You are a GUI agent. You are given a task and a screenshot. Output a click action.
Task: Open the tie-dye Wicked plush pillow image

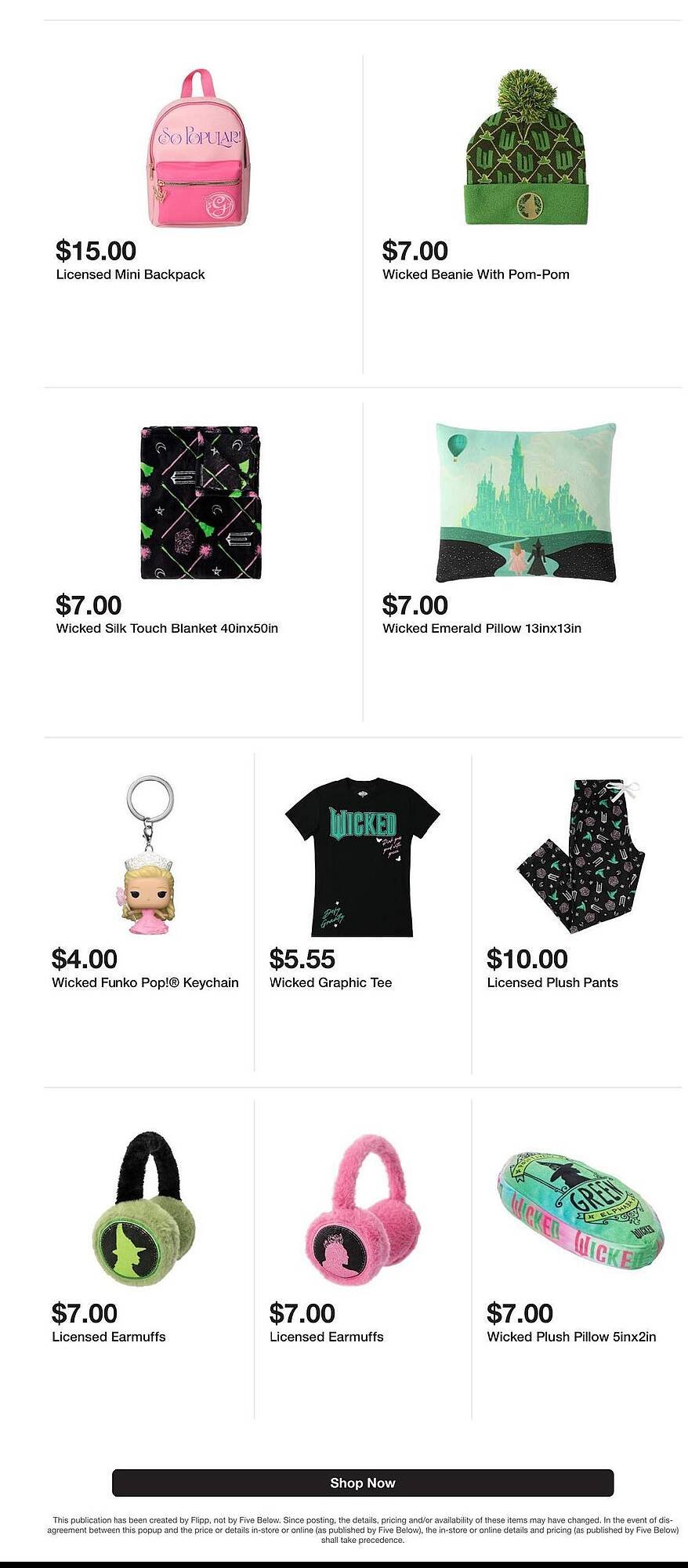click(x=581, y=1210)
